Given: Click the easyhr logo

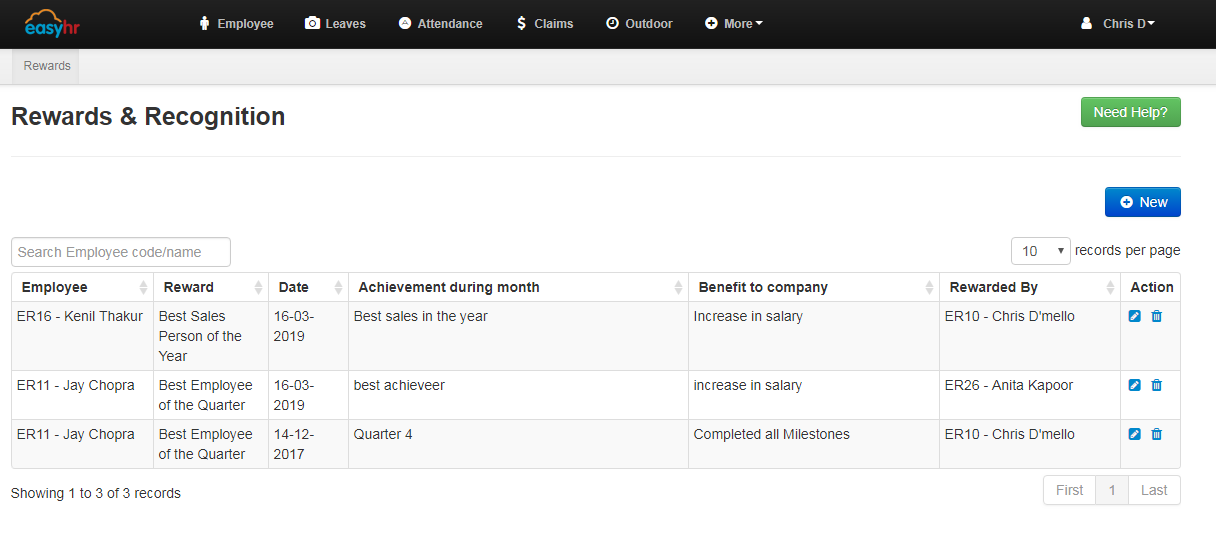Looking at the screenshot, I should coord(52,23).
